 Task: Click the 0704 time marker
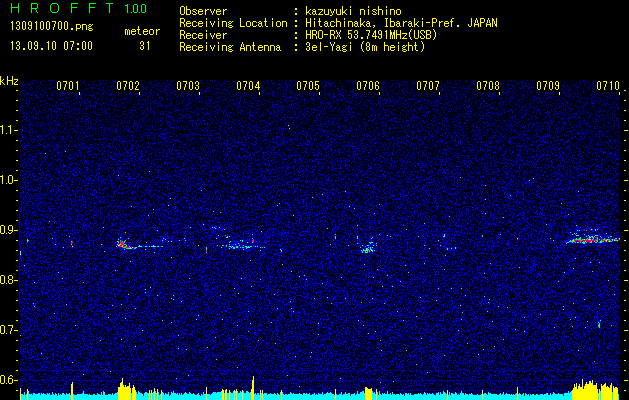(248, 86)
